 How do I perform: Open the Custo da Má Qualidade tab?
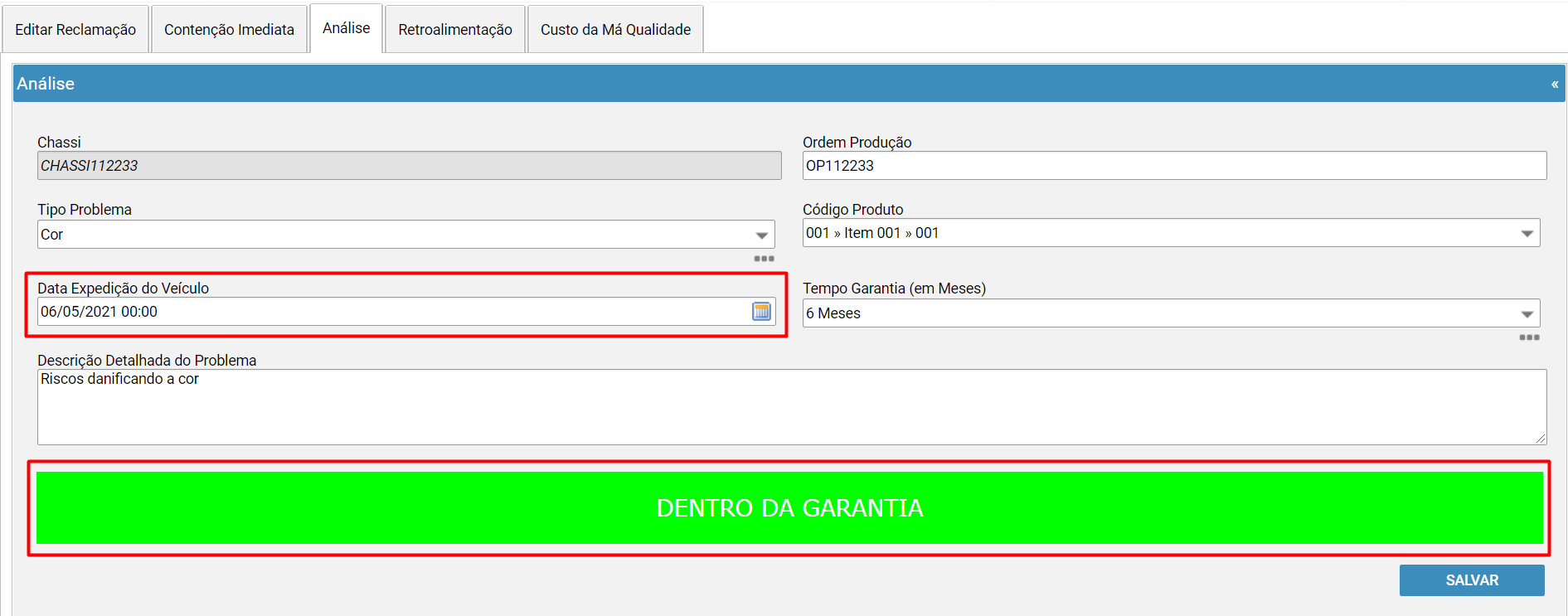click(615, 30)
